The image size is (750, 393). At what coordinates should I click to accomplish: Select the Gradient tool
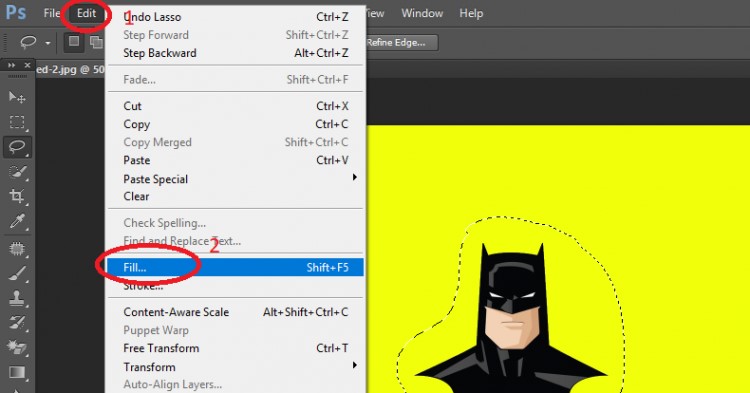tap(17, 372)
